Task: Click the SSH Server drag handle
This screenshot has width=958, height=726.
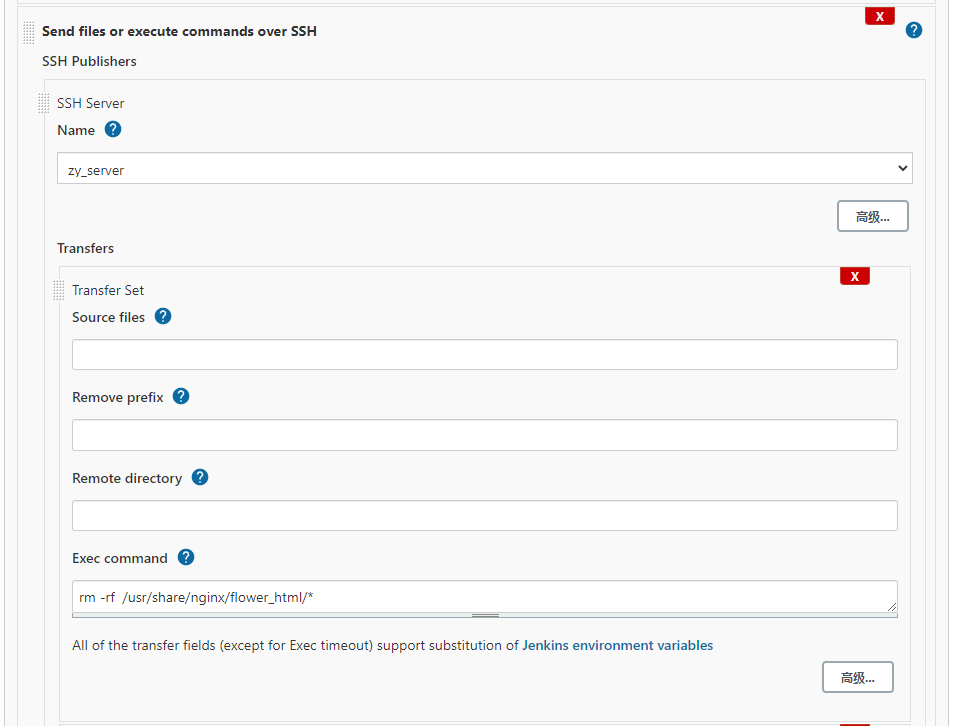Action: click(43, 103)
